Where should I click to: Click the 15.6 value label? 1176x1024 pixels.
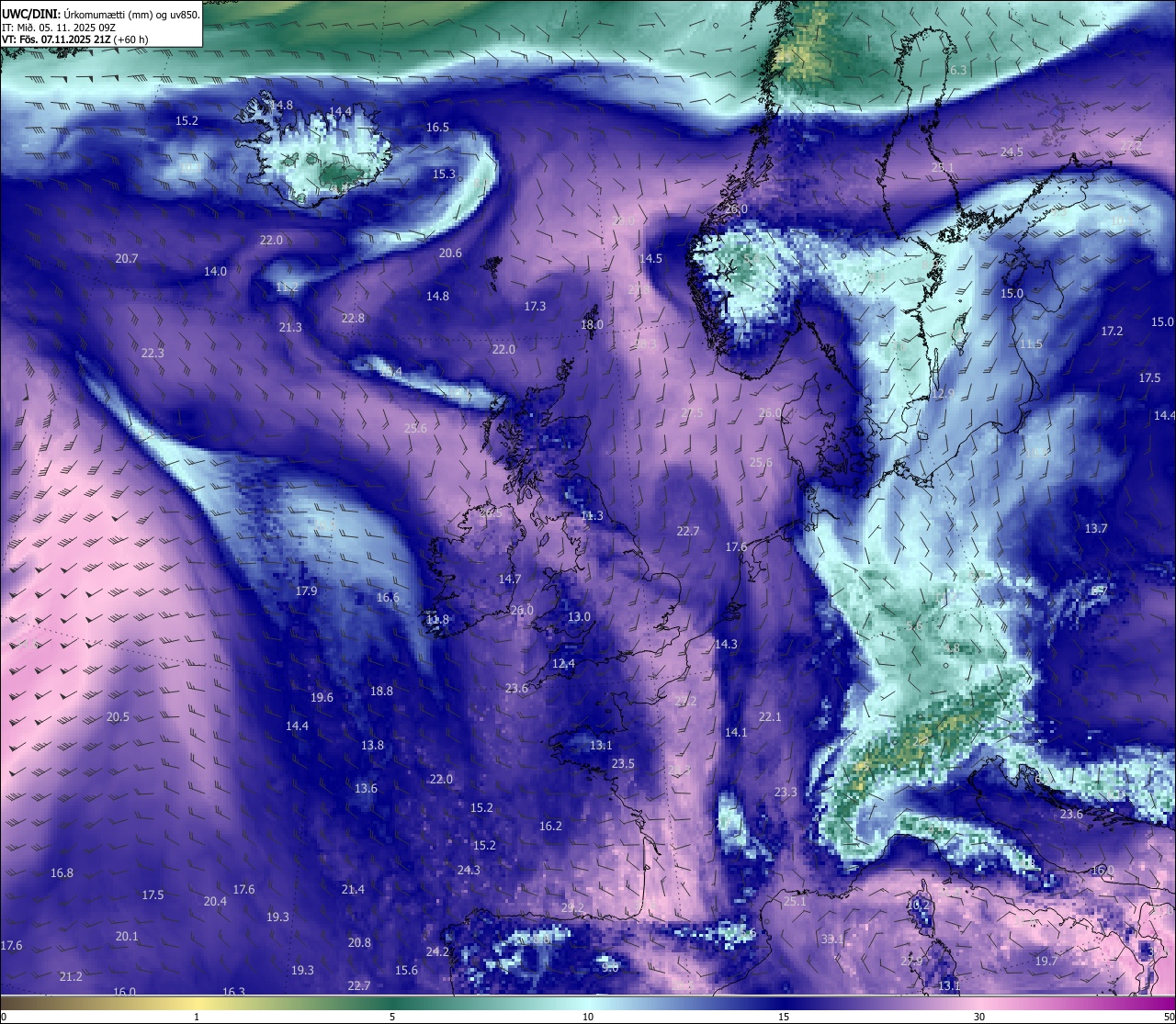pyautogui.click(x=406, y=971)
